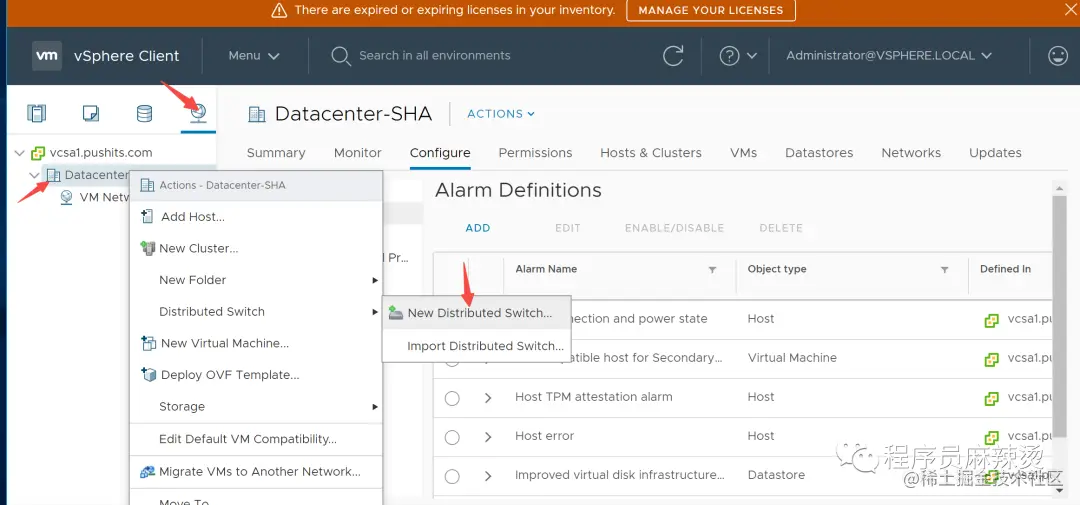Click vCenter icon in Host error row
This screenshot has width=1080, height=505.
point(991,437)
